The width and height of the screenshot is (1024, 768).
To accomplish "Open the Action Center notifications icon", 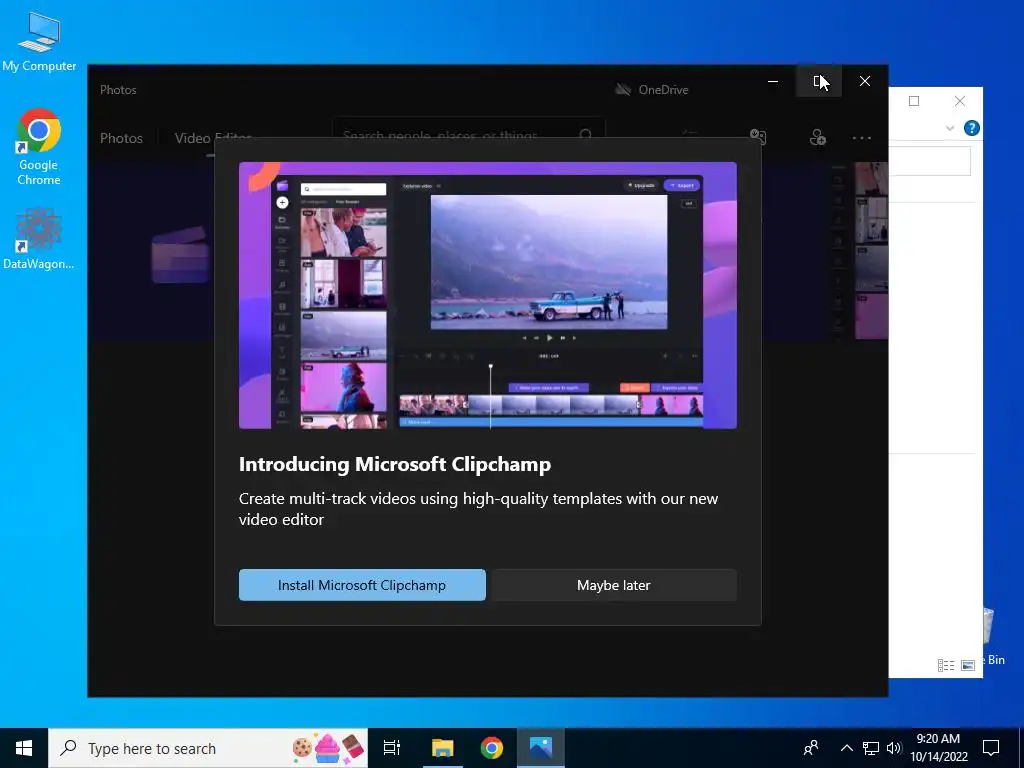I will pyautogui.click(x=991, y=748).
